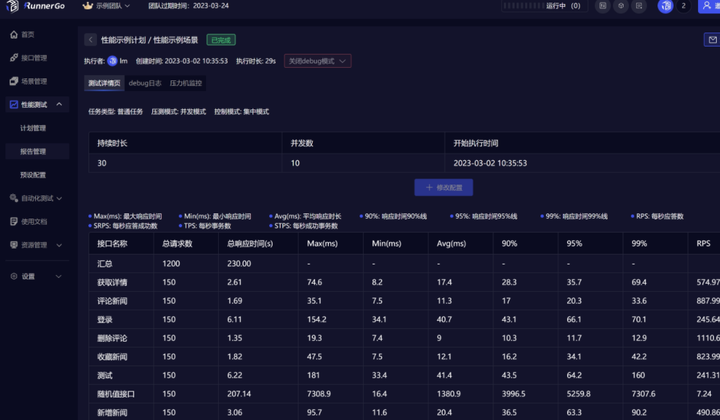Switch to the debug日志 tab
Screen dimensions: 720x420
pyautogui.click(x=145, y=83)
